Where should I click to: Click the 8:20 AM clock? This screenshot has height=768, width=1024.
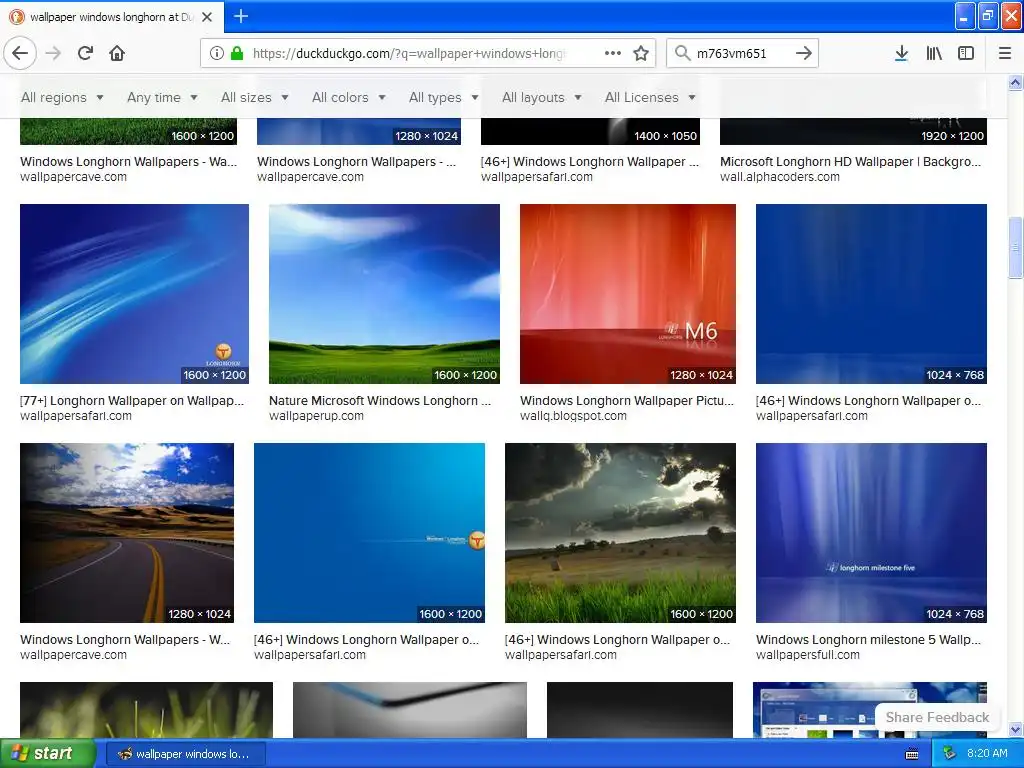click(987, 754)
